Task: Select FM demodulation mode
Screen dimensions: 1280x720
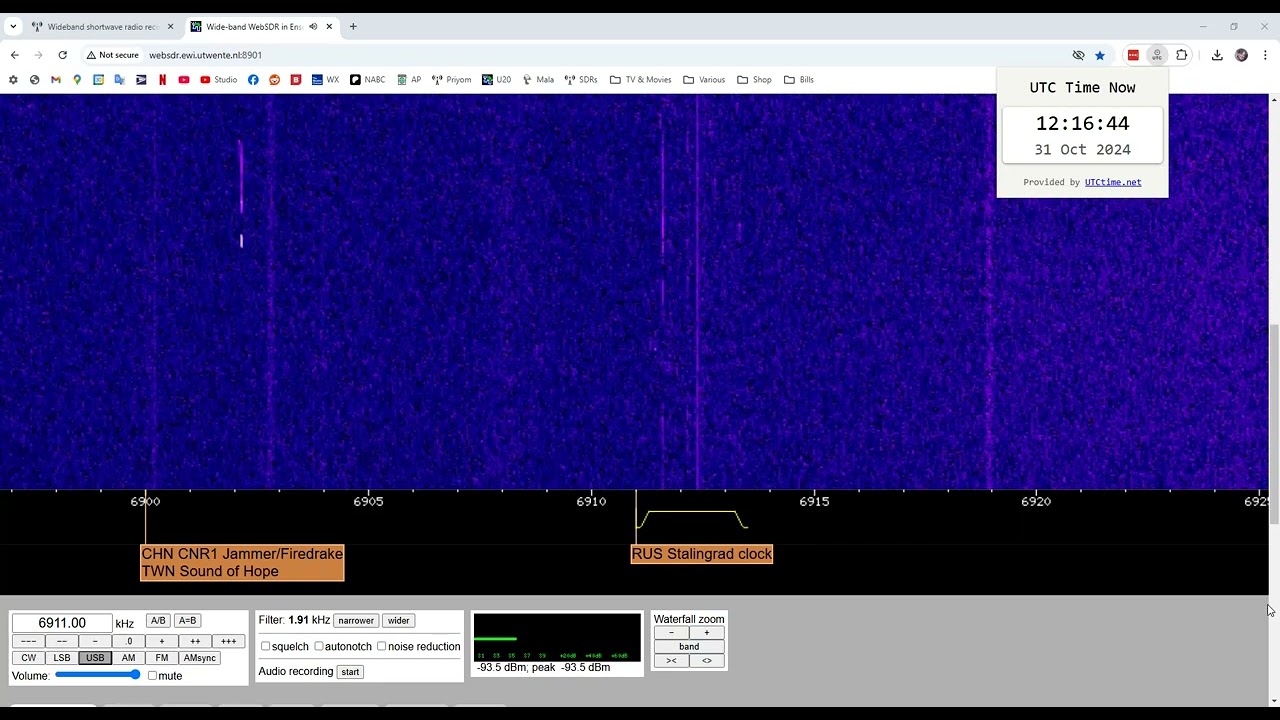Action: tap(162, 658)
